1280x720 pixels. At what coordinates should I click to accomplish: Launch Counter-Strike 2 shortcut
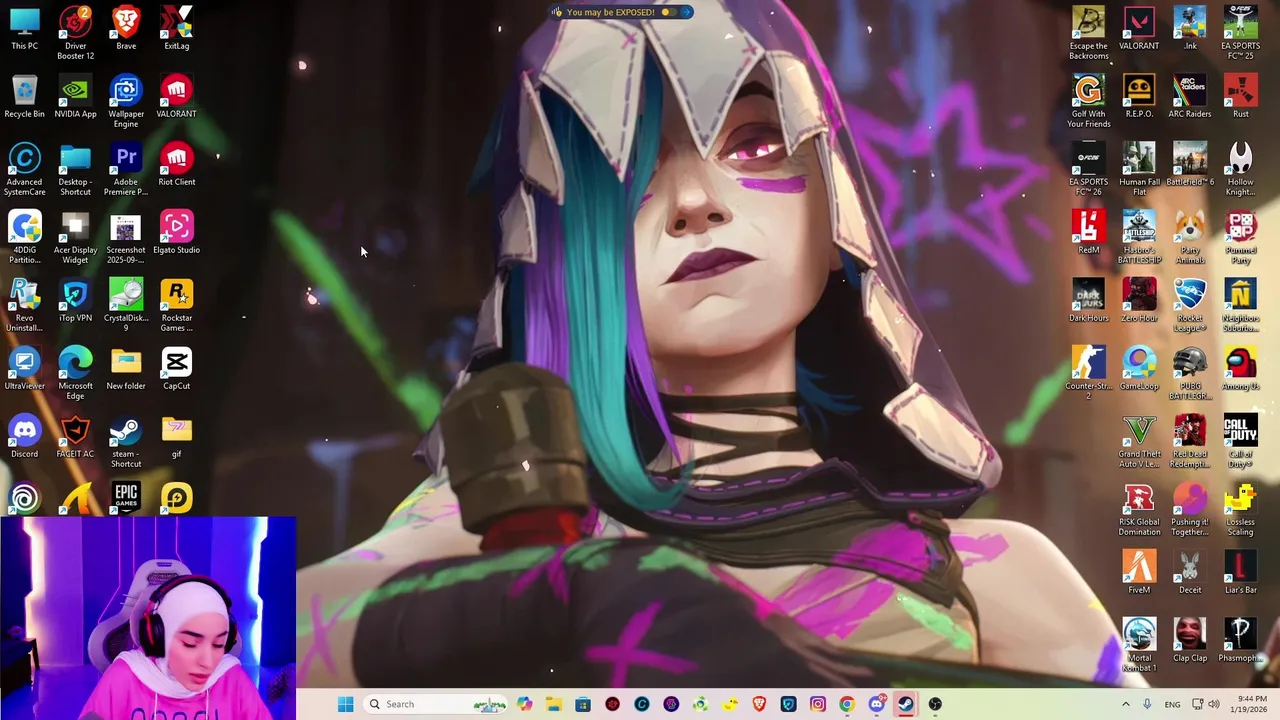tap(1088, 373)
